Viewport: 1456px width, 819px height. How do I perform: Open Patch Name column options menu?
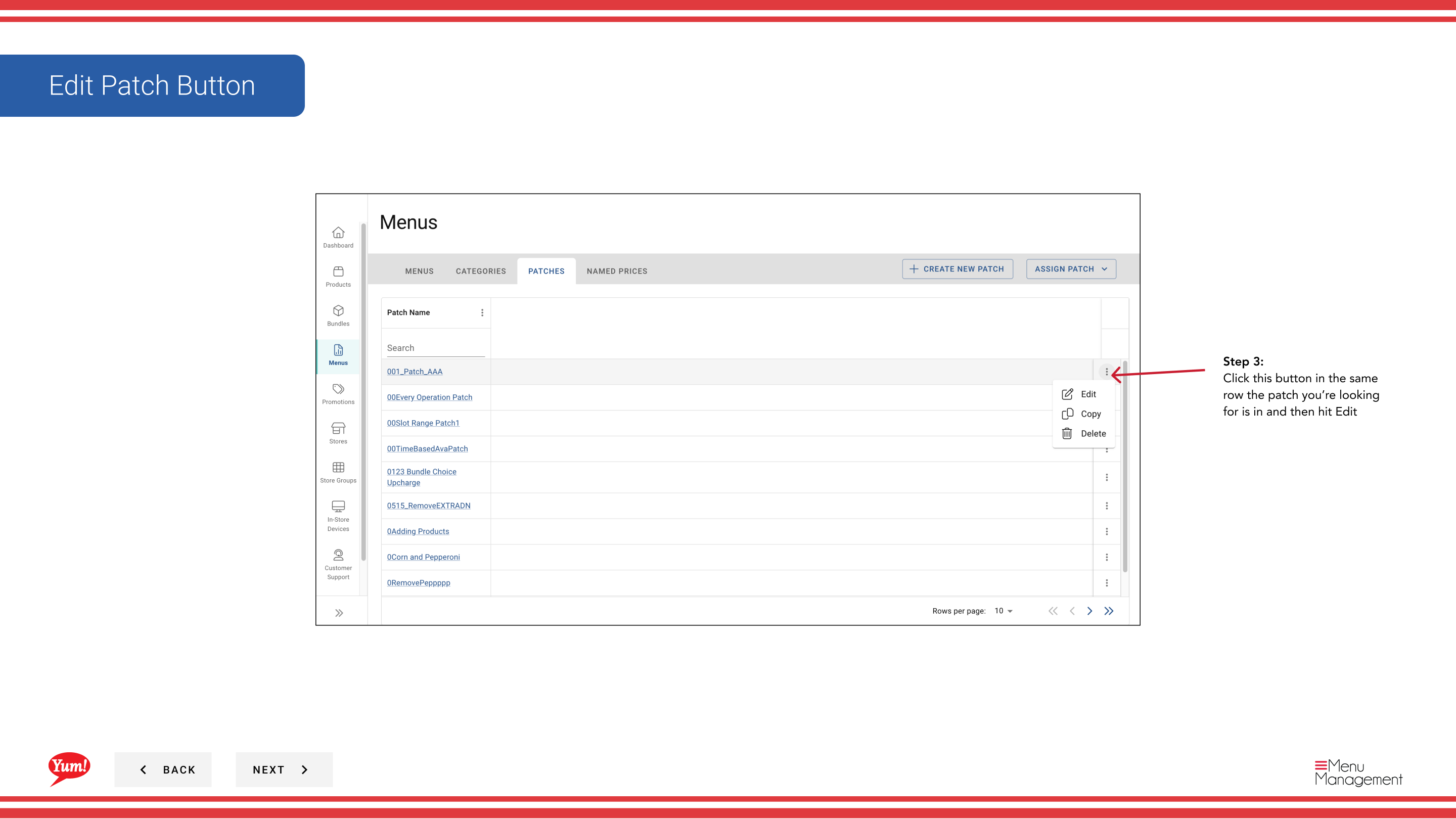click(x=482, y=312)
